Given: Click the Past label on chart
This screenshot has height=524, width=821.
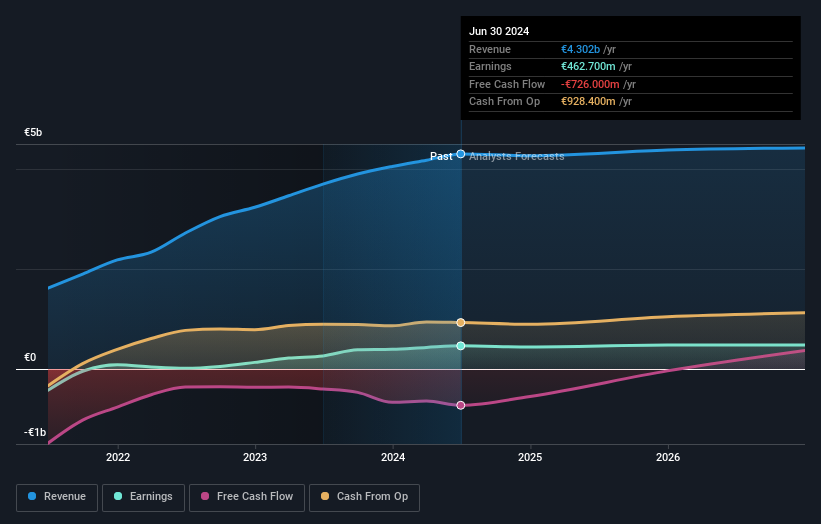Looking at the screenshot, I should point(441,156).
